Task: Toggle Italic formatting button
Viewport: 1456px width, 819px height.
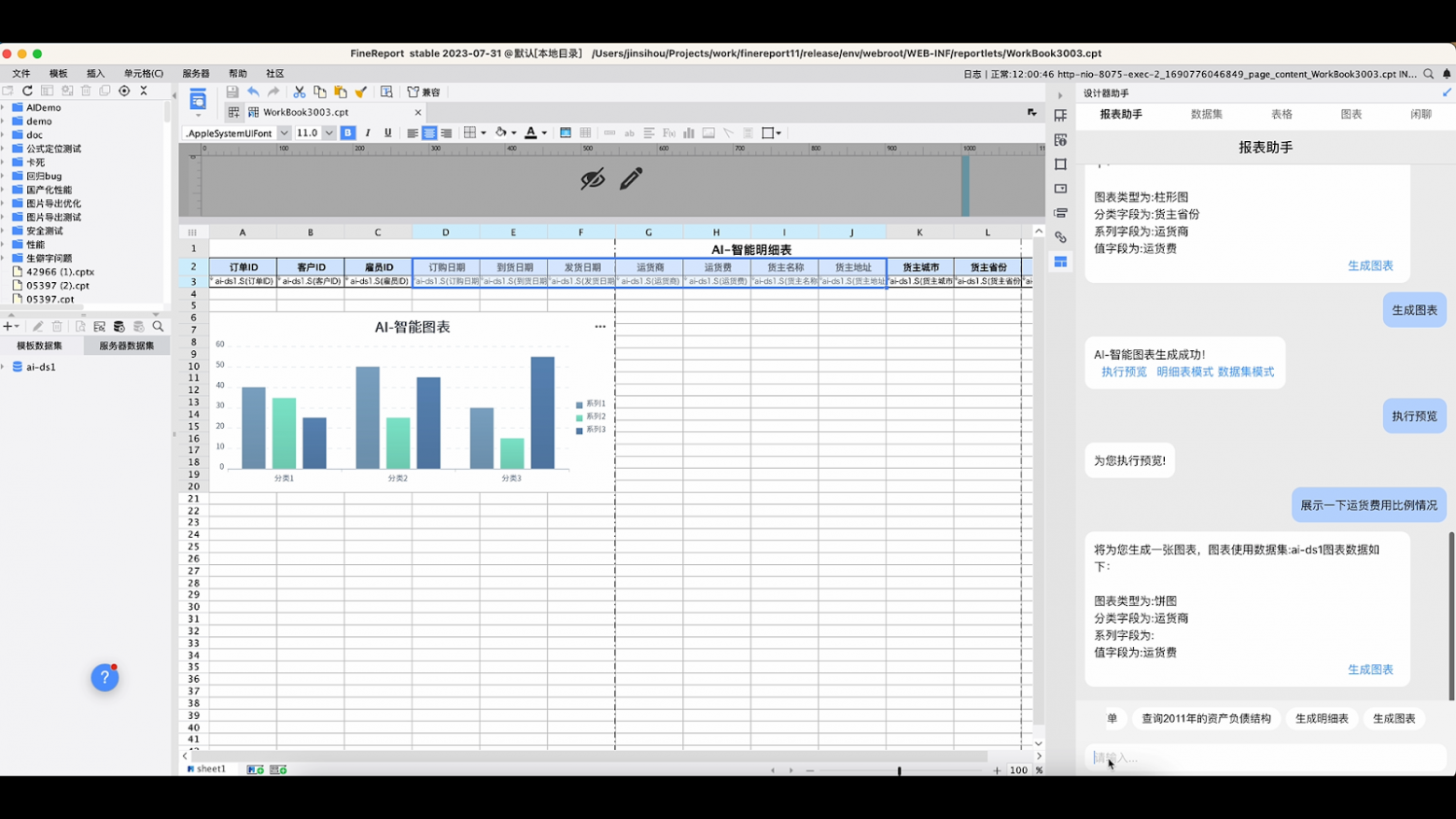Action: click(x=368, y=134)
